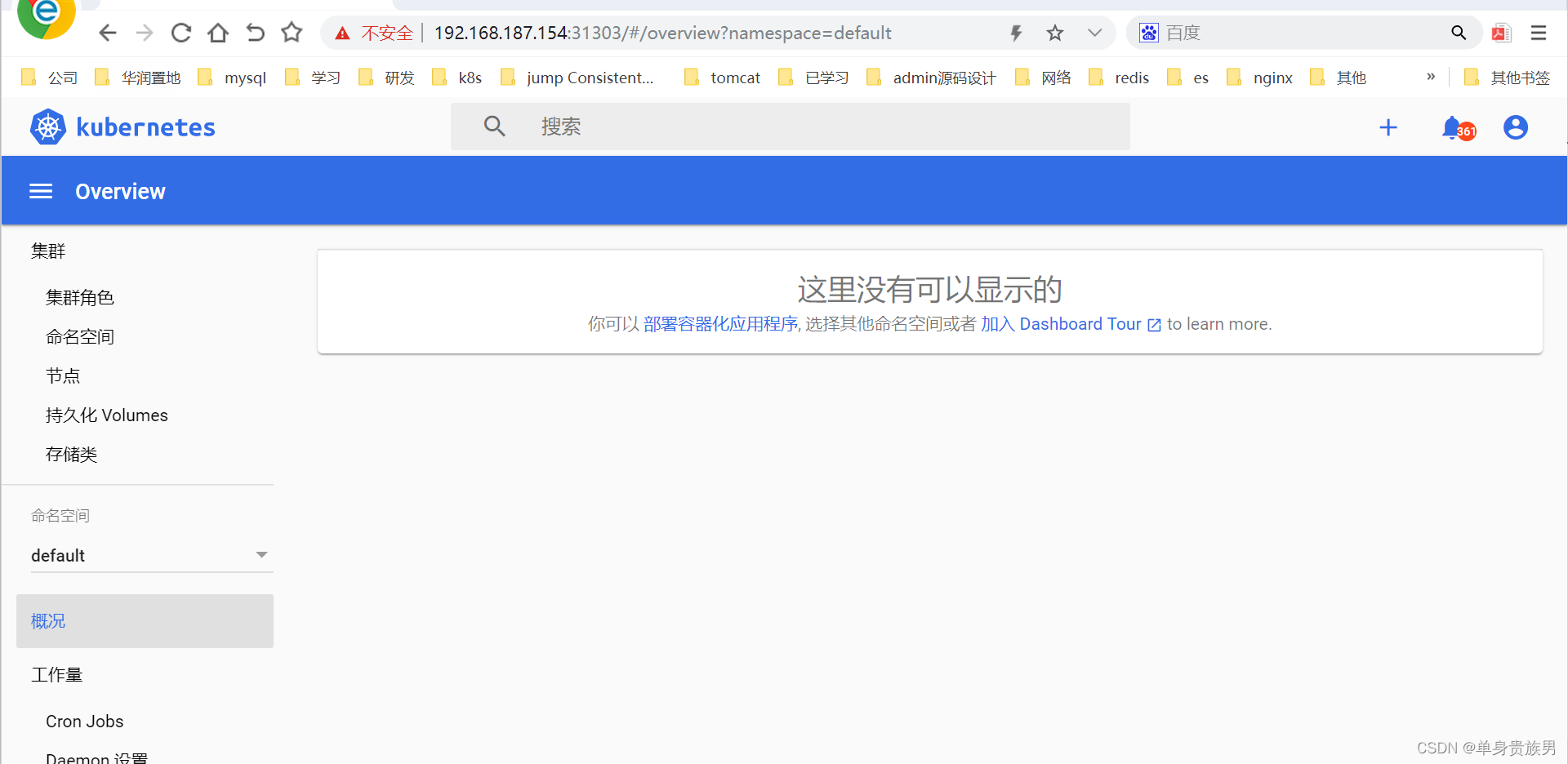The width and height of the screenshot is (1568, 764).
Task: Open the admin源码设计 bookmark folder
Action: point(931,78)
